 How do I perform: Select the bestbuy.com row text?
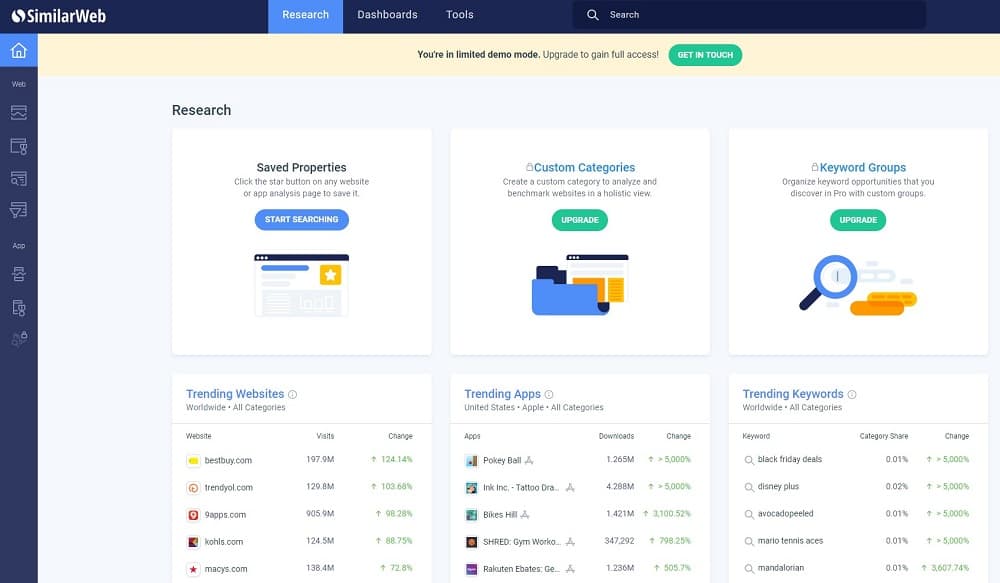coord(228,461)
